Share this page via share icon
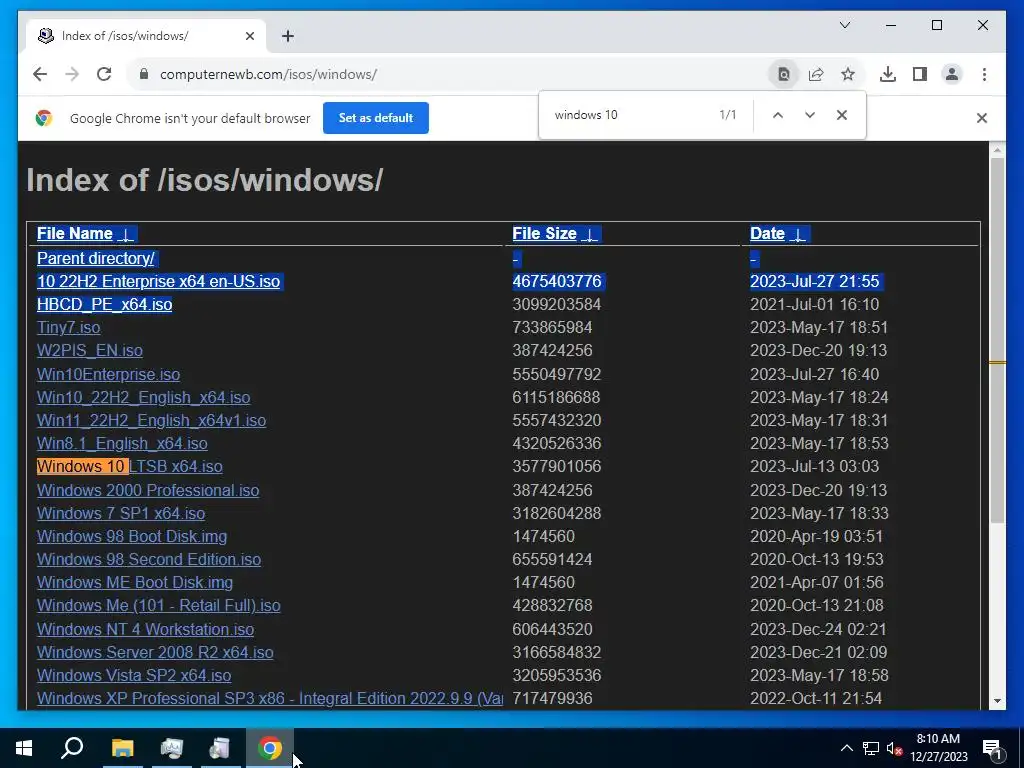 click(816, 74)
